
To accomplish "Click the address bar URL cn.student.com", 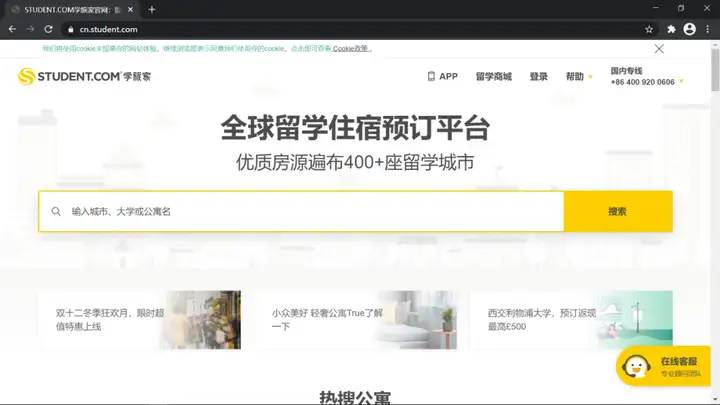I will coord(108,29).
